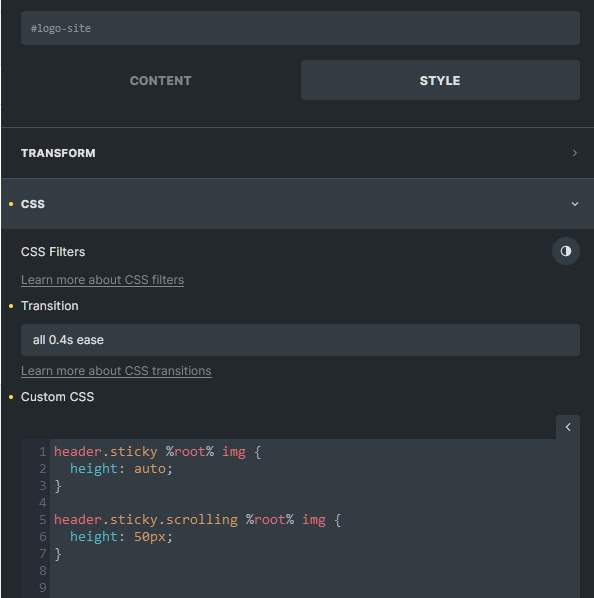Place cursor on line 2 height: auto
594x598 pixels.
click(x=121, y=469)
